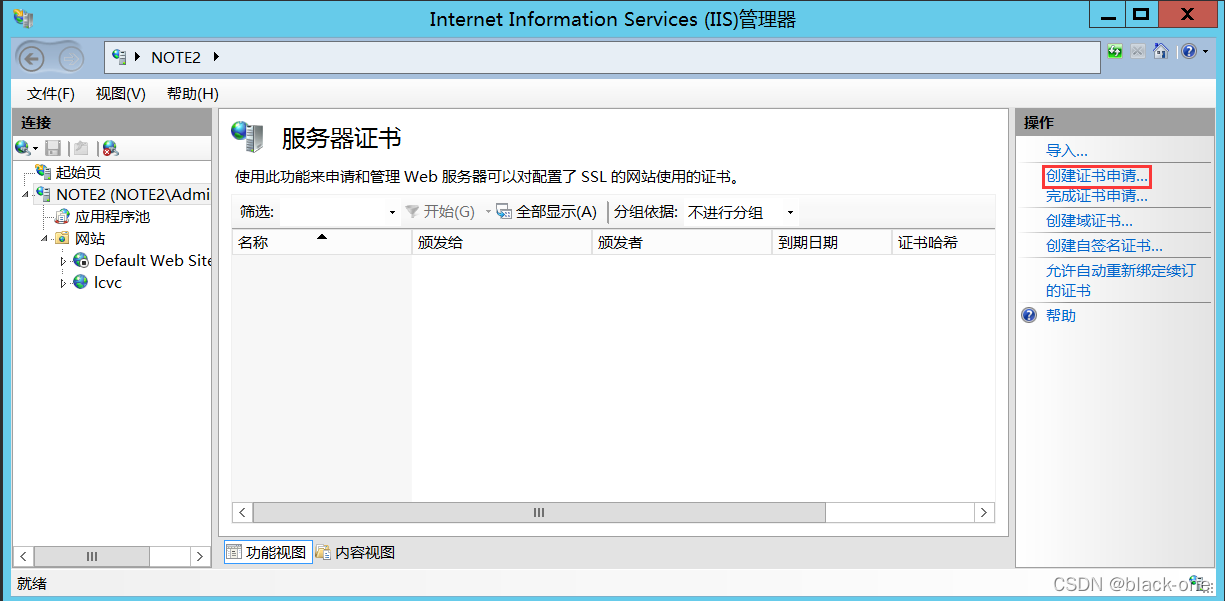The height and width of the screenshot is (601, 1225).
Task: Select 网站 sites node
Action: (x=90, y=238)
